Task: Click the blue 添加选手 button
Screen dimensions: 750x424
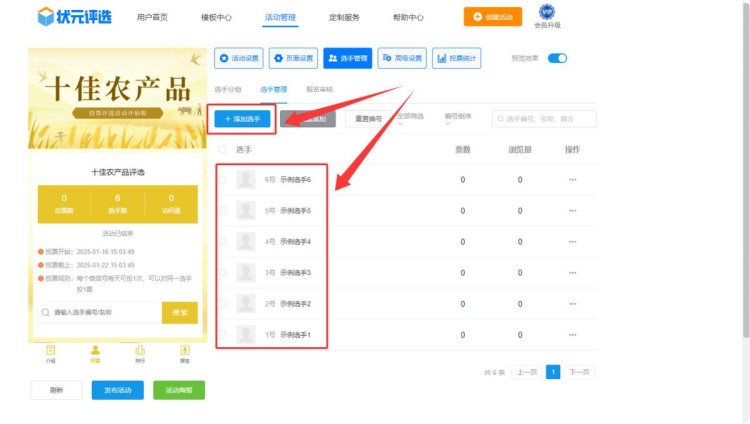Action: tap(242, 119)
